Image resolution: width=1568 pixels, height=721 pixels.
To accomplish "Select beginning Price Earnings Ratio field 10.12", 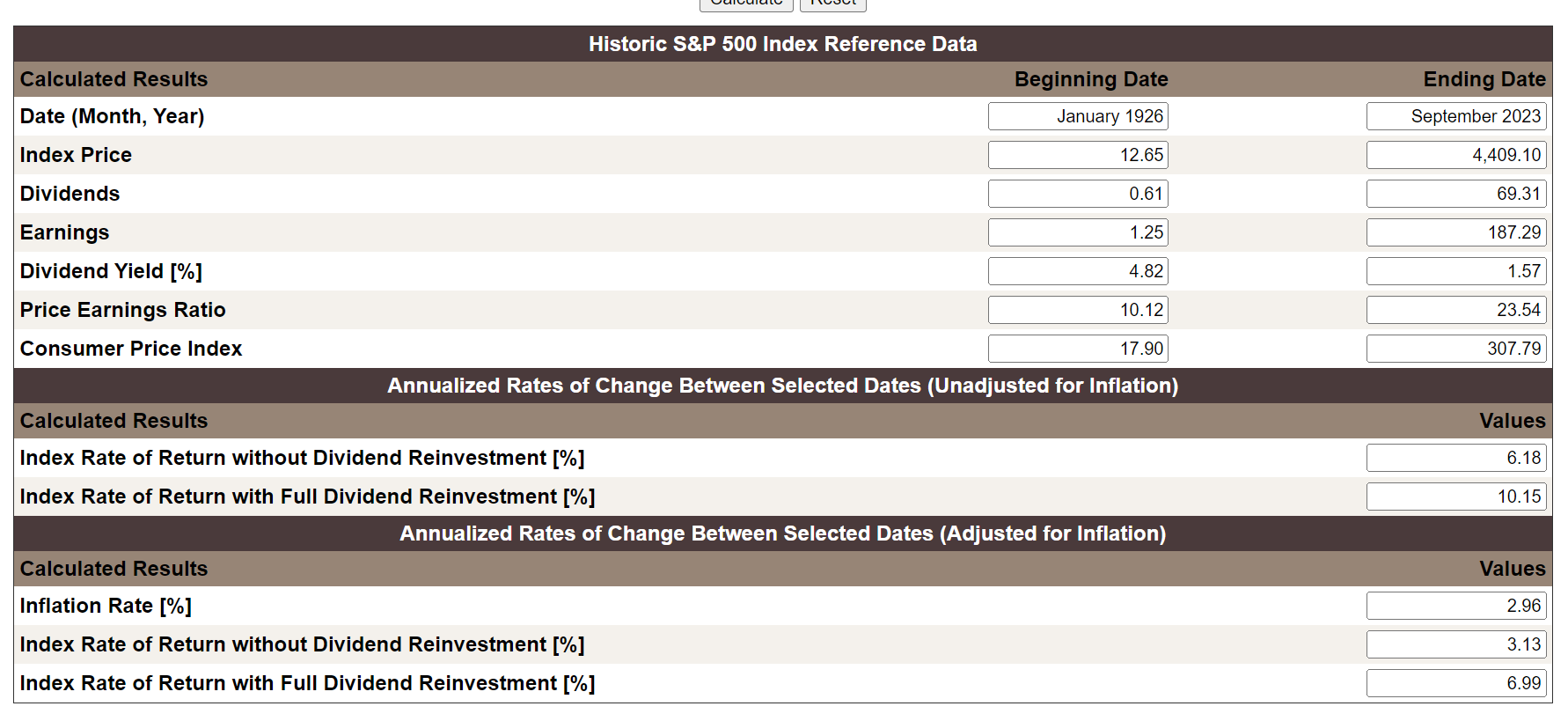I will tap(1078, 310).
